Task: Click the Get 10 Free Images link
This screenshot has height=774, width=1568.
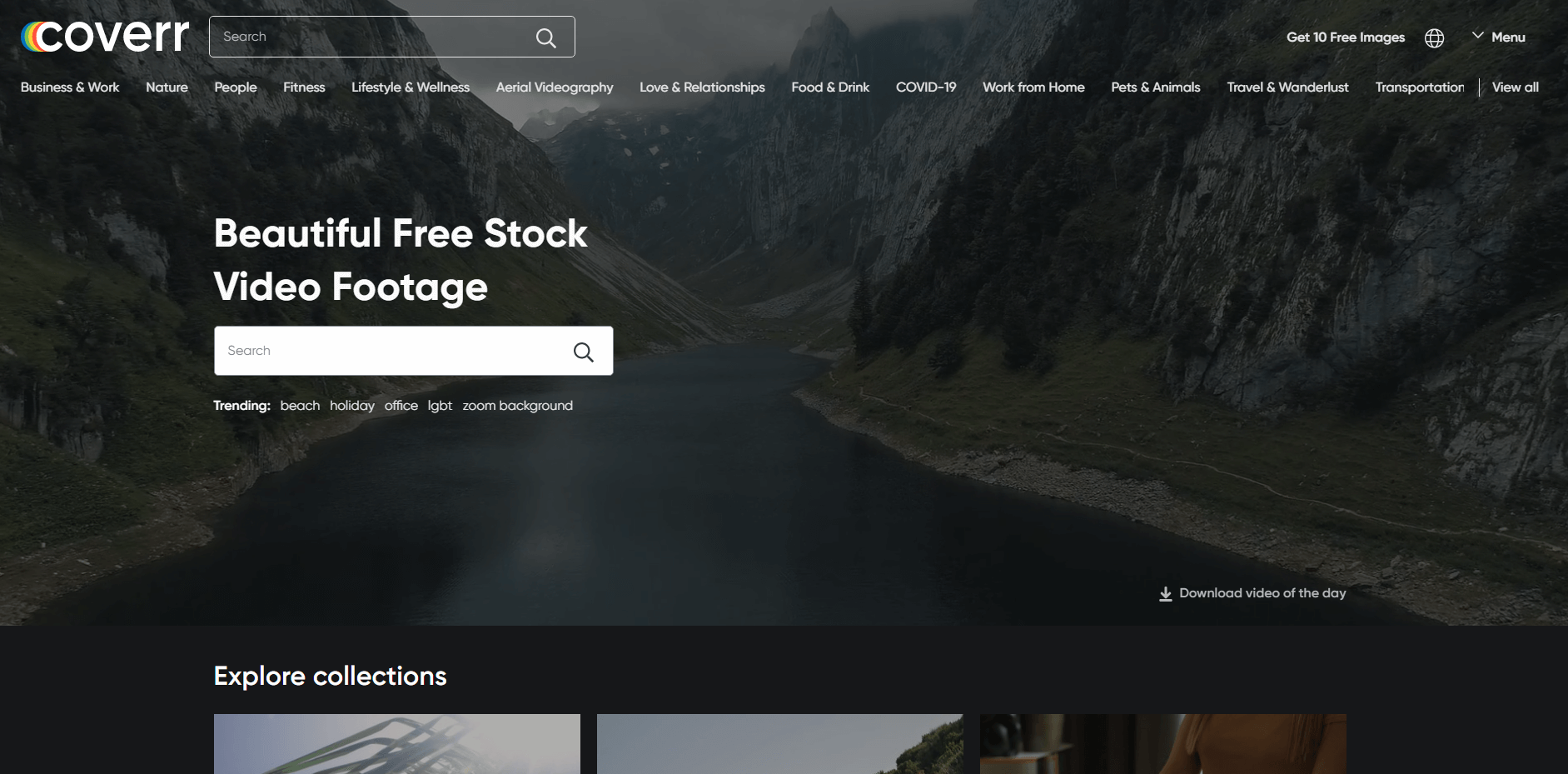Action: tap(1346, 37)
